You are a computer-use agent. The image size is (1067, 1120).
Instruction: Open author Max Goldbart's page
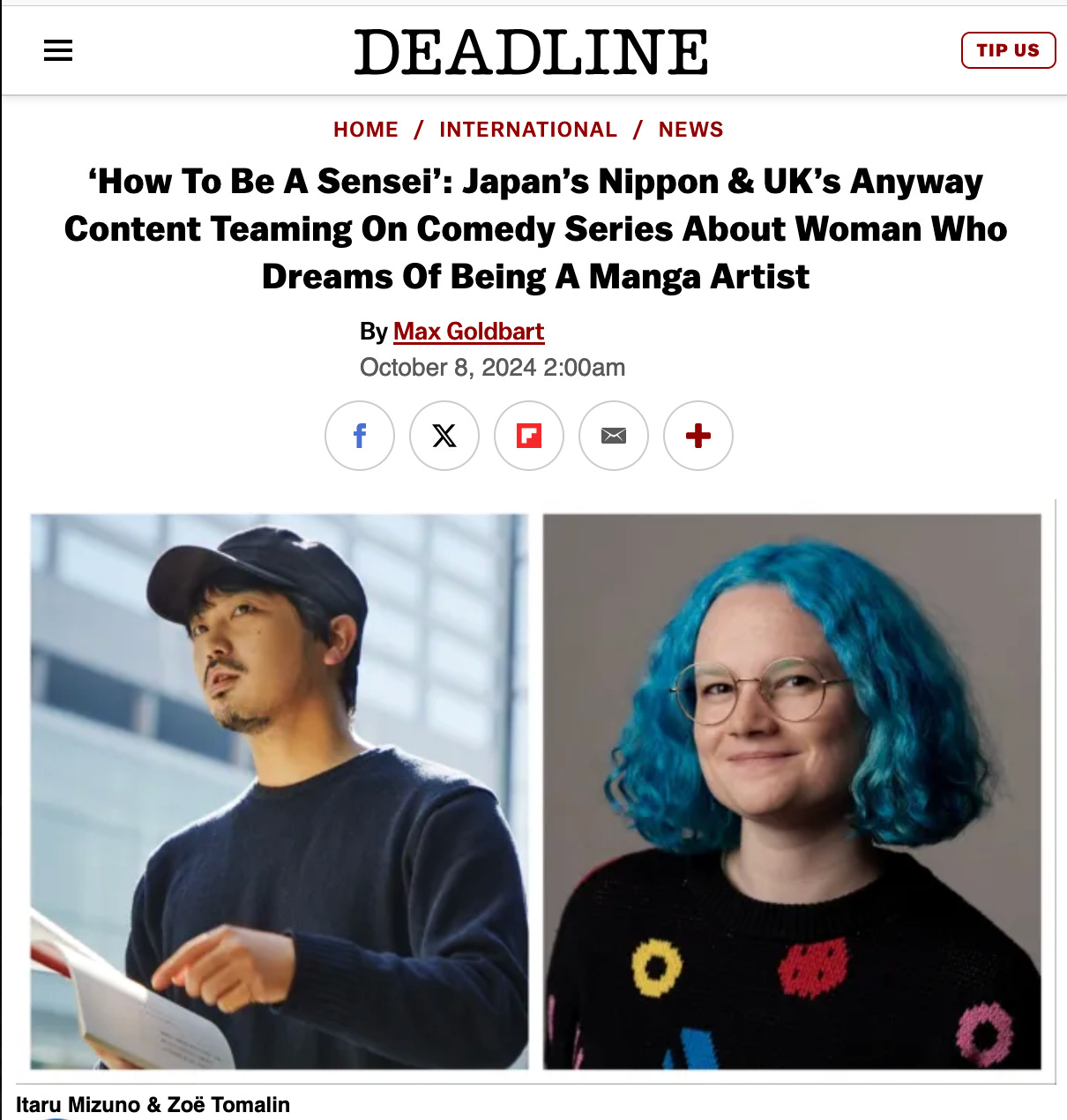(468, 332)
